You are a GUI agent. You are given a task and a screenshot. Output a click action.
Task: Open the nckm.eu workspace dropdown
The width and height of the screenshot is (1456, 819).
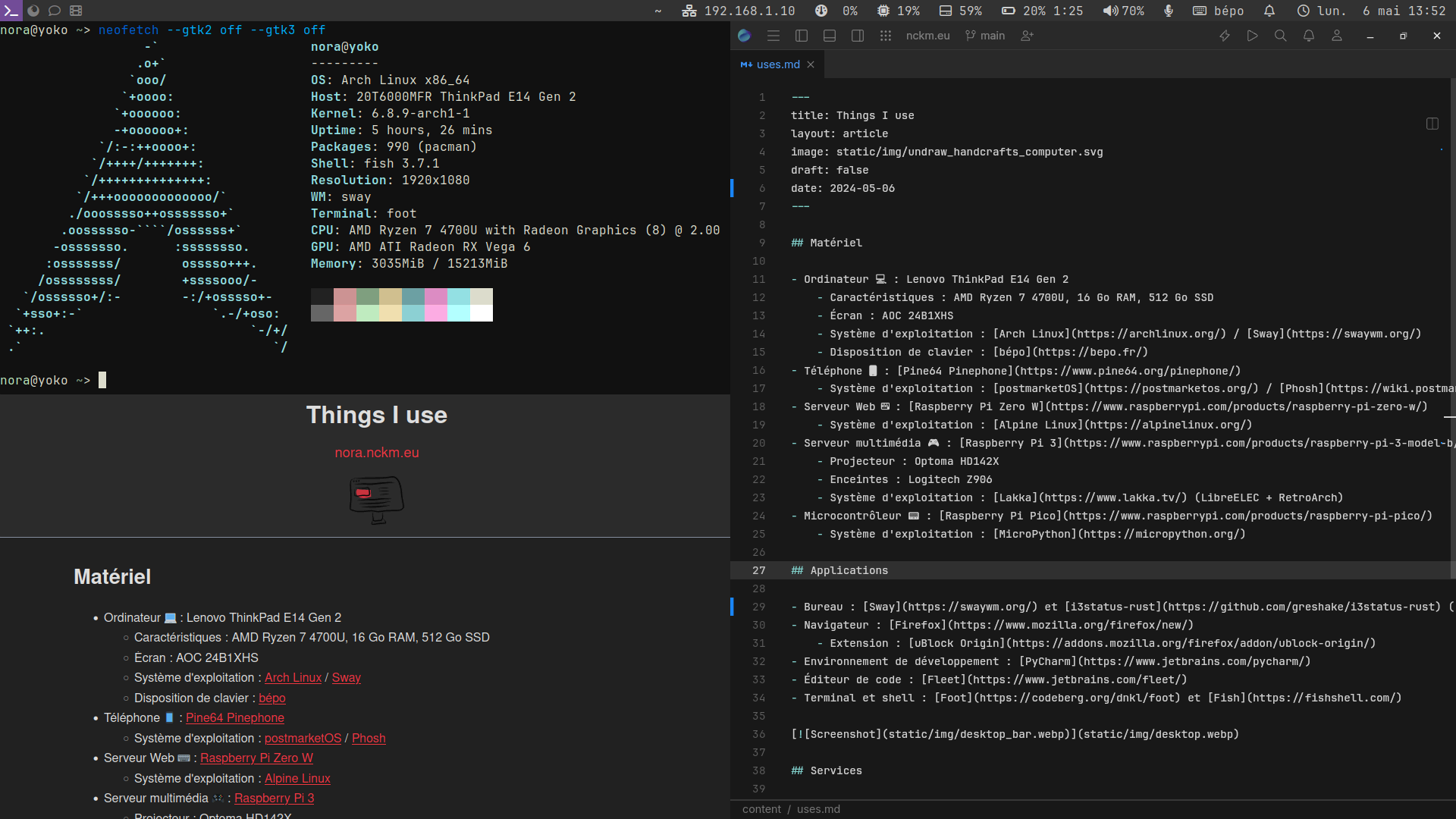coord(927,36)
